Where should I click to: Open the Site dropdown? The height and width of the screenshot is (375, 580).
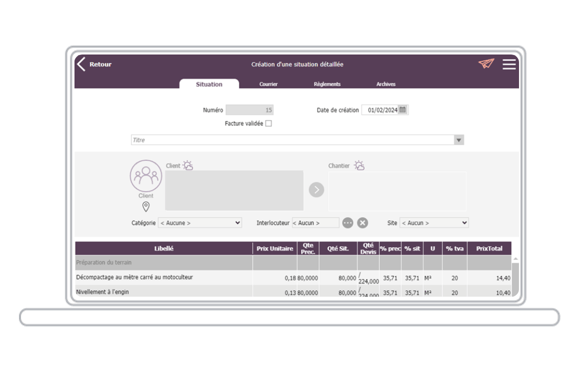click(x=434, y=223)
